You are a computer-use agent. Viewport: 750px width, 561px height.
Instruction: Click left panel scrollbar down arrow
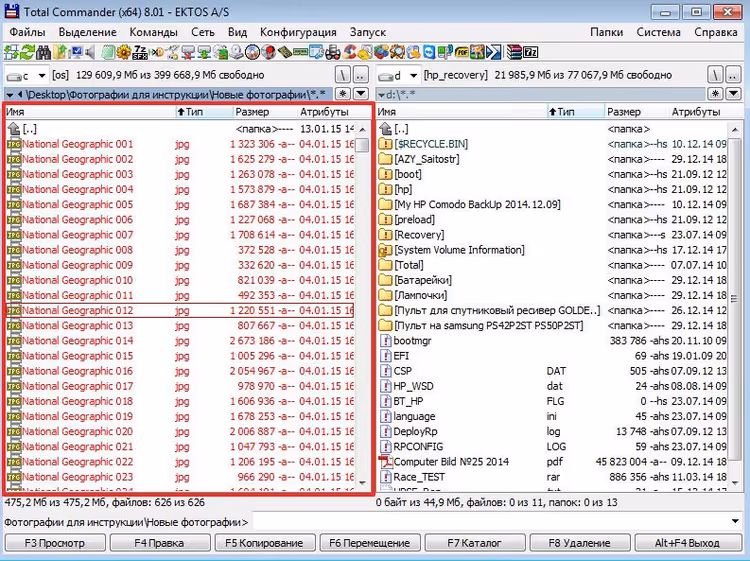[x=363, y=483]
